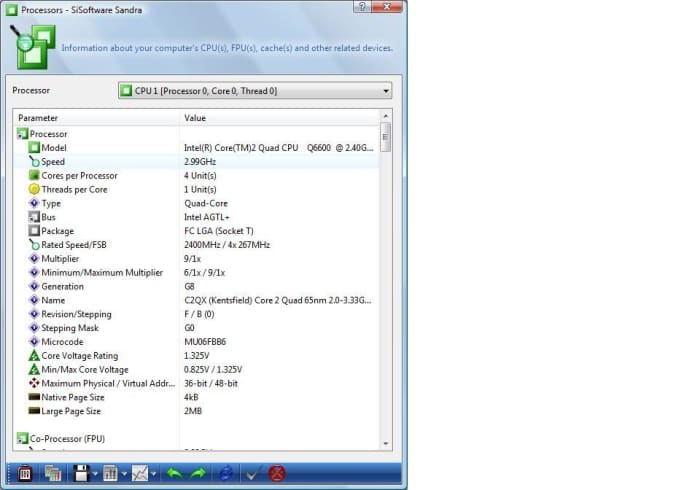This screenshot has width=700, height=490.
Task: Click the Speed row icon
Action: tap(34, 161)
